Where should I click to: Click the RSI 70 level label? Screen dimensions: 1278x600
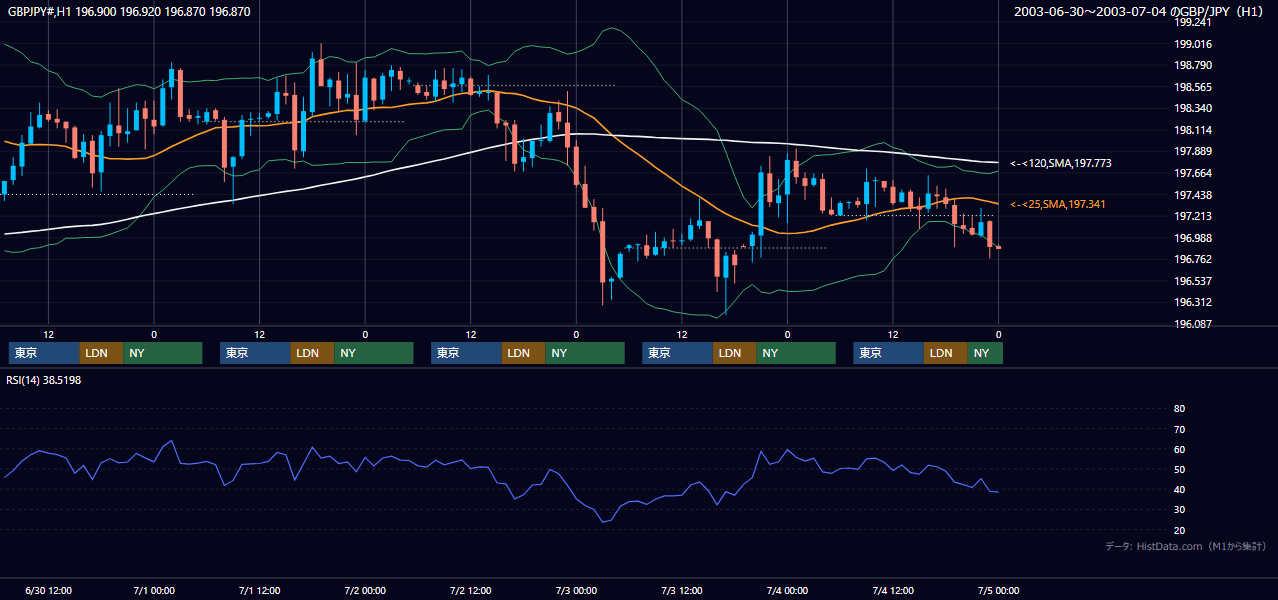click(1179, 429)
